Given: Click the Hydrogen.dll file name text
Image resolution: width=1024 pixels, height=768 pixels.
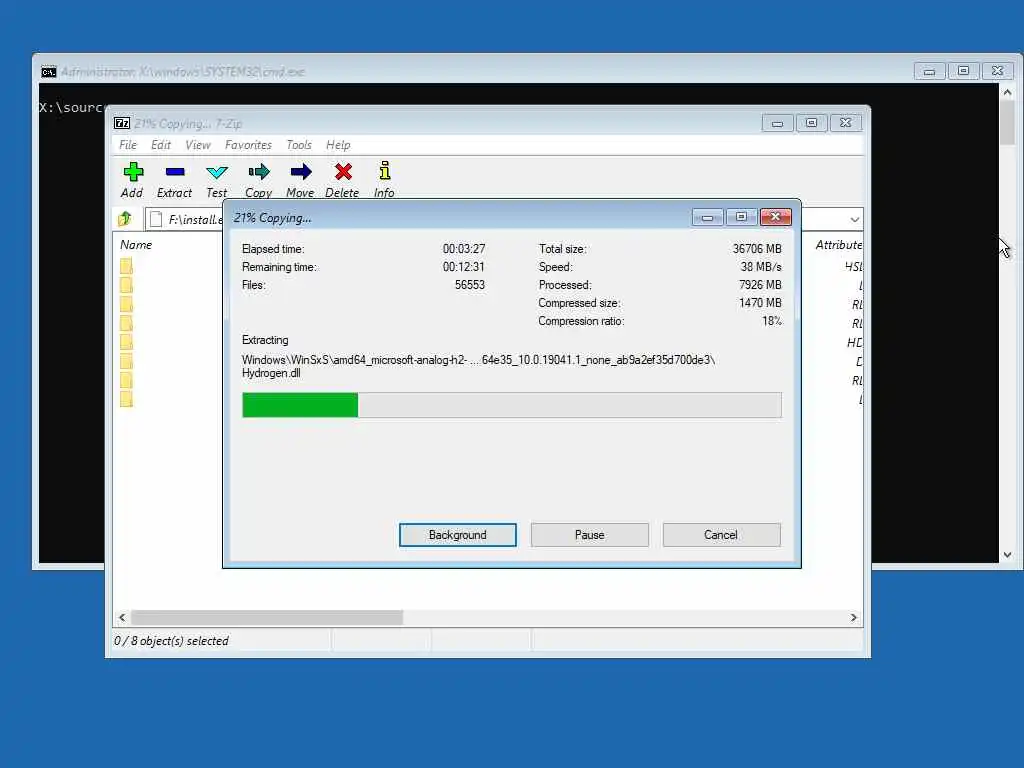Looking at the screenshot, I should click(x=271, y=373).
